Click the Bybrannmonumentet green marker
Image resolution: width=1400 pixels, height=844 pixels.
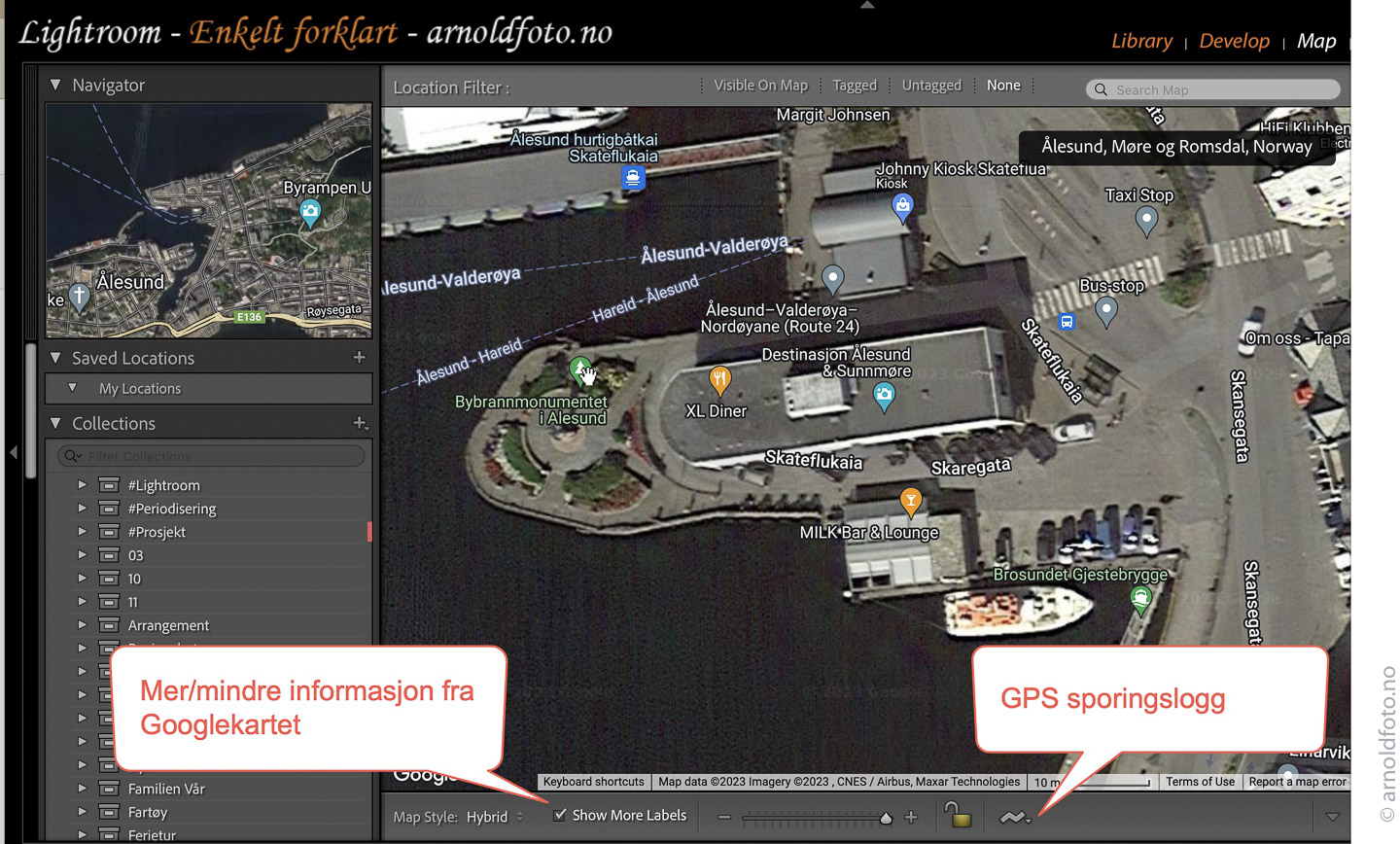580,370
